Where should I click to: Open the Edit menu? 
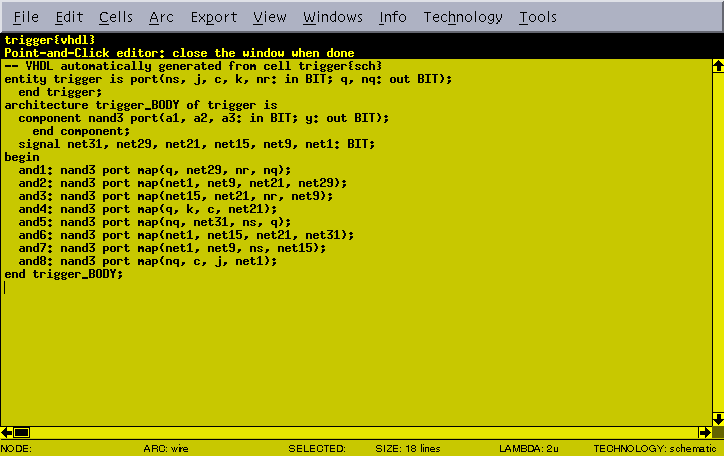click(x=69, y=17)
